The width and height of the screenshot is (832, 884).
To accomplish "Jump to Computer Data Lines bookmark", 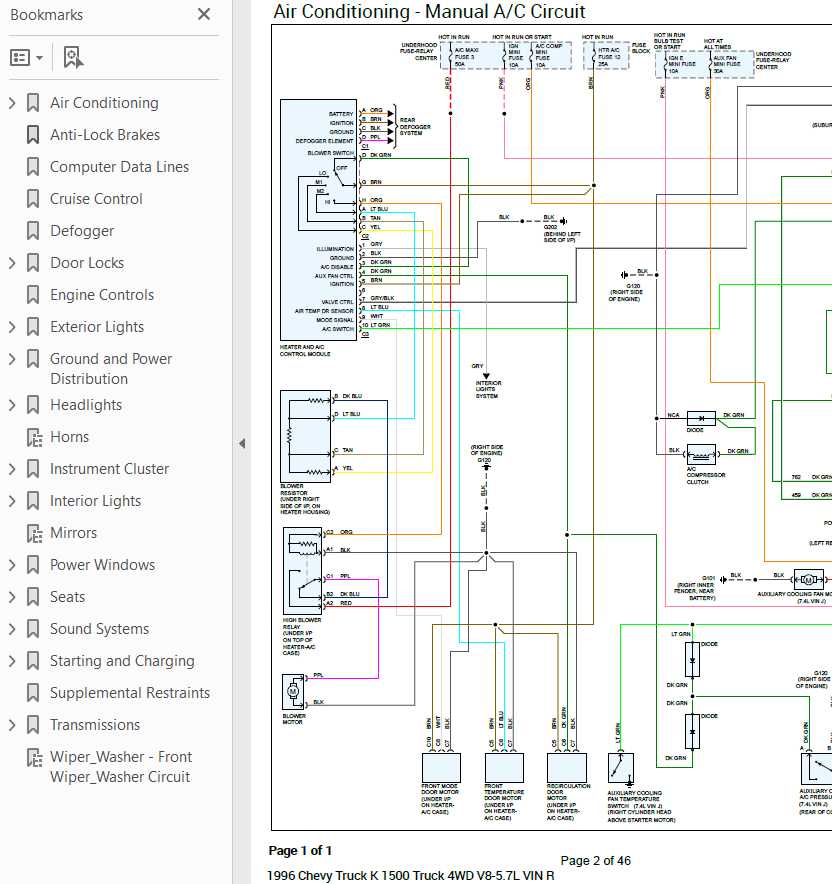I will click(120, 167).
